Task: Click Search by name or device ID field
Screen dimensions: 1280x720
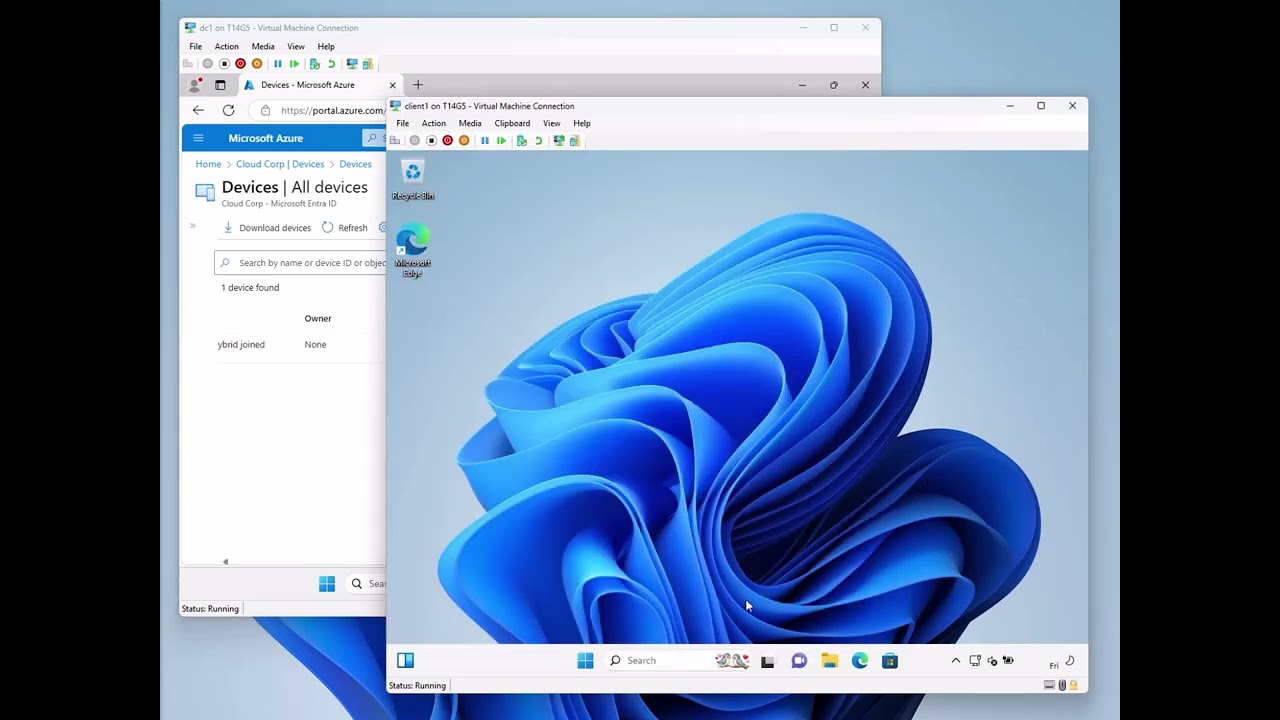Action: [x=300, y=263]
